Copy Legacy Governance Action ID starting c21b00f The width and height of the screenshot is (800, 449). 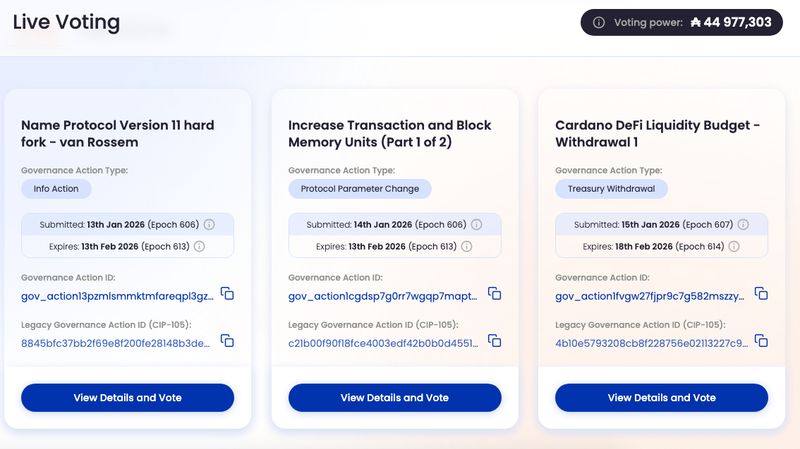click(494, 341)
